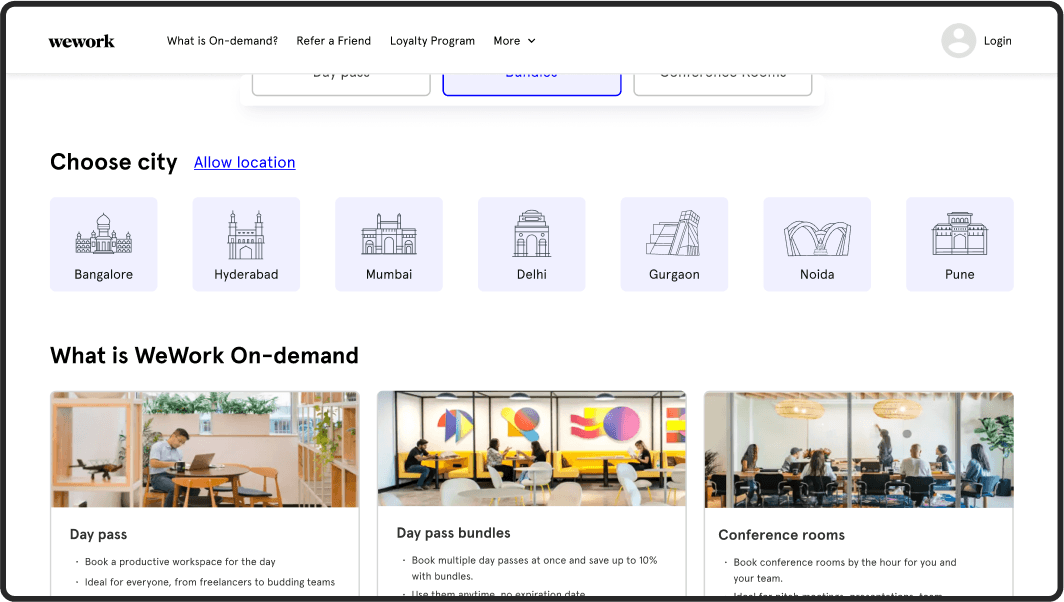
Task: Go to Loyalty Program
Action: click(x=432, y=41)
